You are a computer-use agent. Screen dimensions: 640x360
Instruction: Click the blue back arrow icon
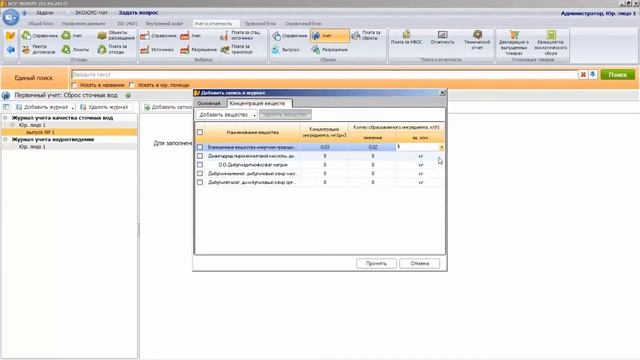coord(11,49)
